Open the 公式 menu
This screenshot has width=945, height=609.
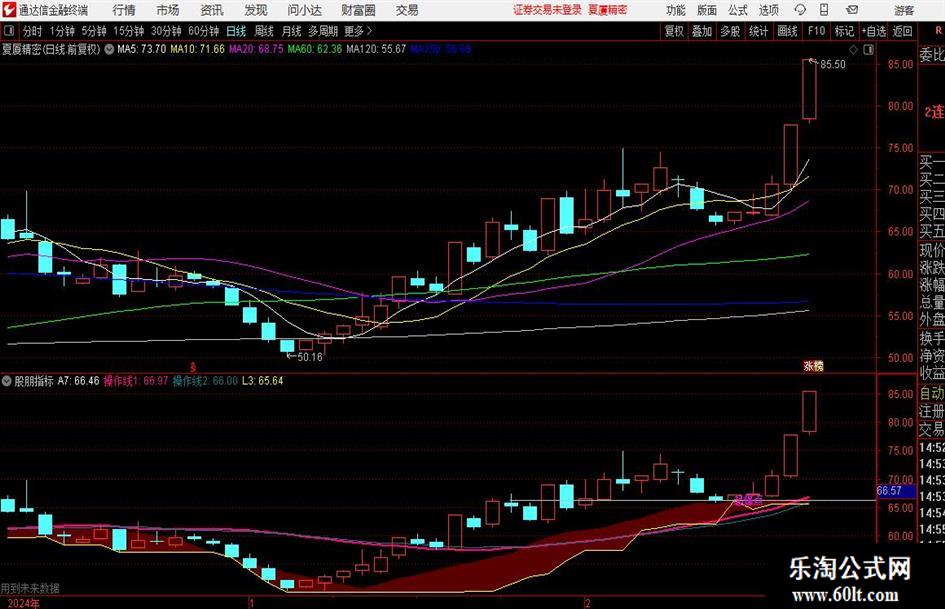click(x=738, y=10)
